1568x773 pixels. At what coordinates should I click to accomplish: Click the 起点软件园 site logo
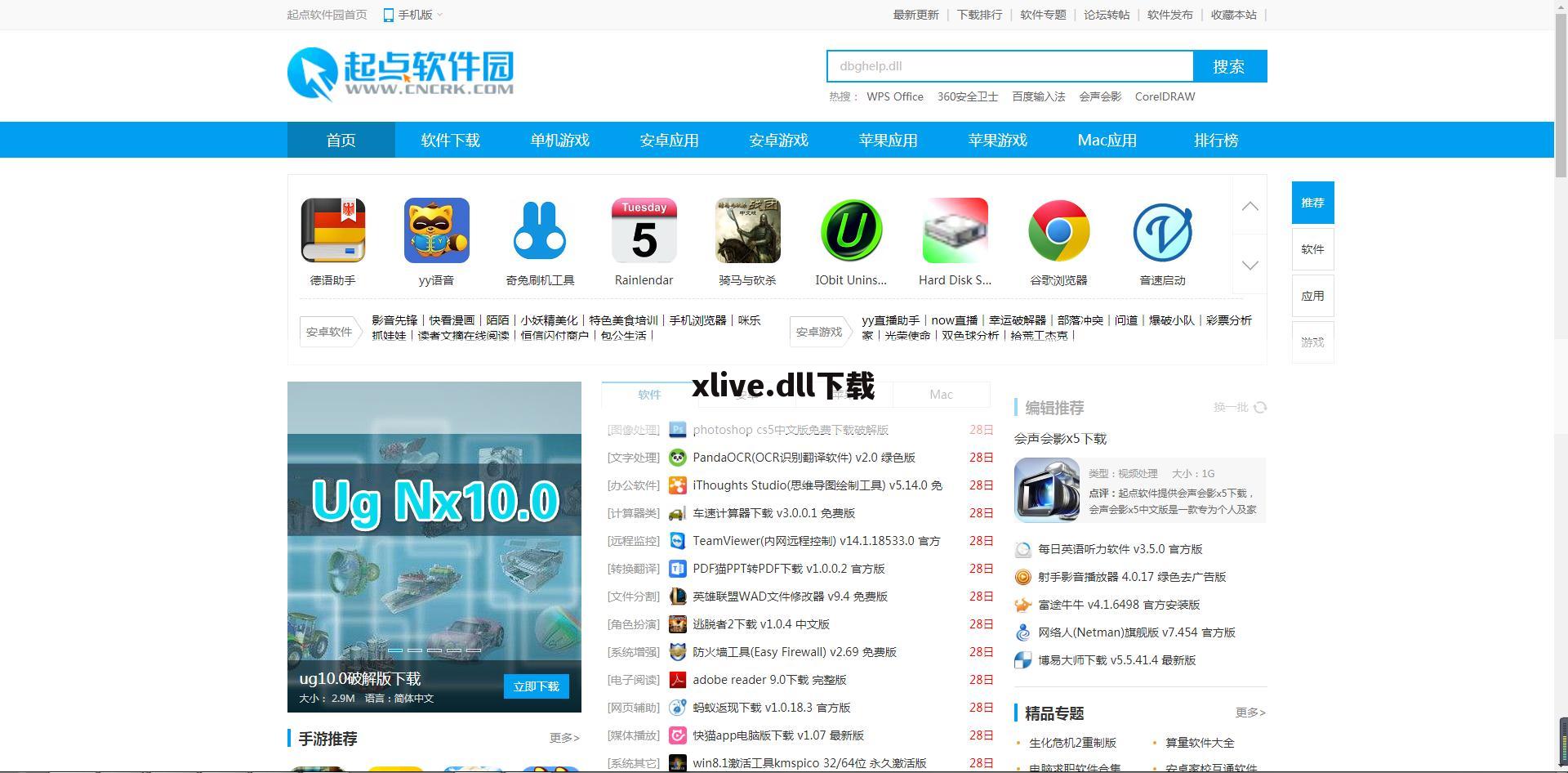pyautogui.click(x=401, y=74)
